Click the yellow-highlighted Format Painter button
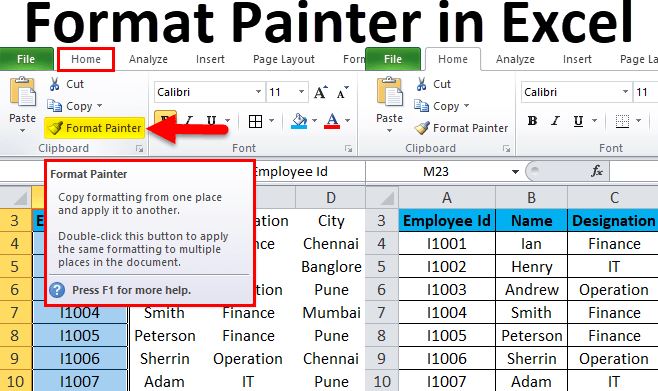Image resolution: width=658 pixels, height=391 pixels. click(94, 128)
